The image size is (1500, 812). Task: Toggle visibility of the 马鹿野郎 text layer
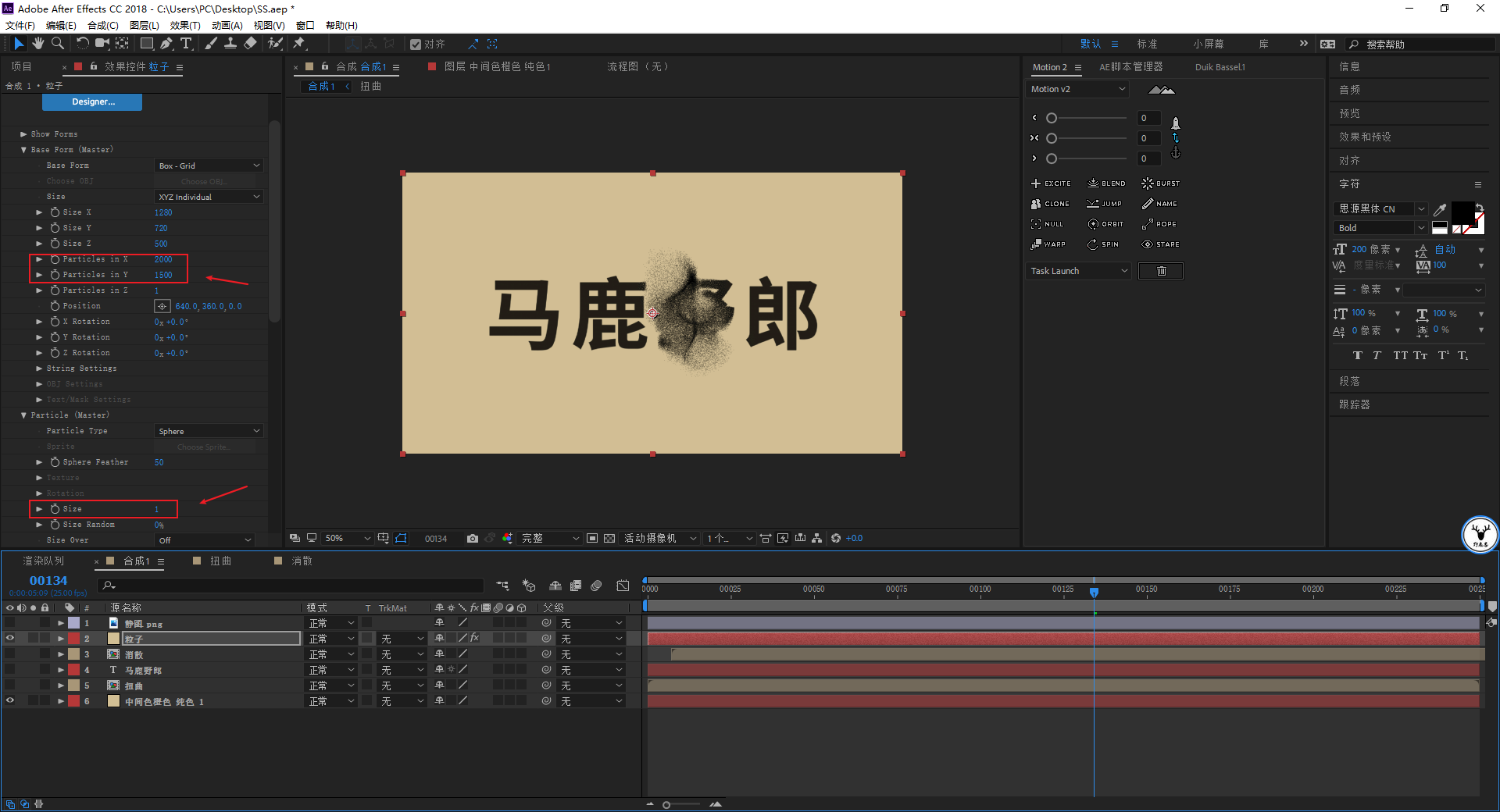10,670
